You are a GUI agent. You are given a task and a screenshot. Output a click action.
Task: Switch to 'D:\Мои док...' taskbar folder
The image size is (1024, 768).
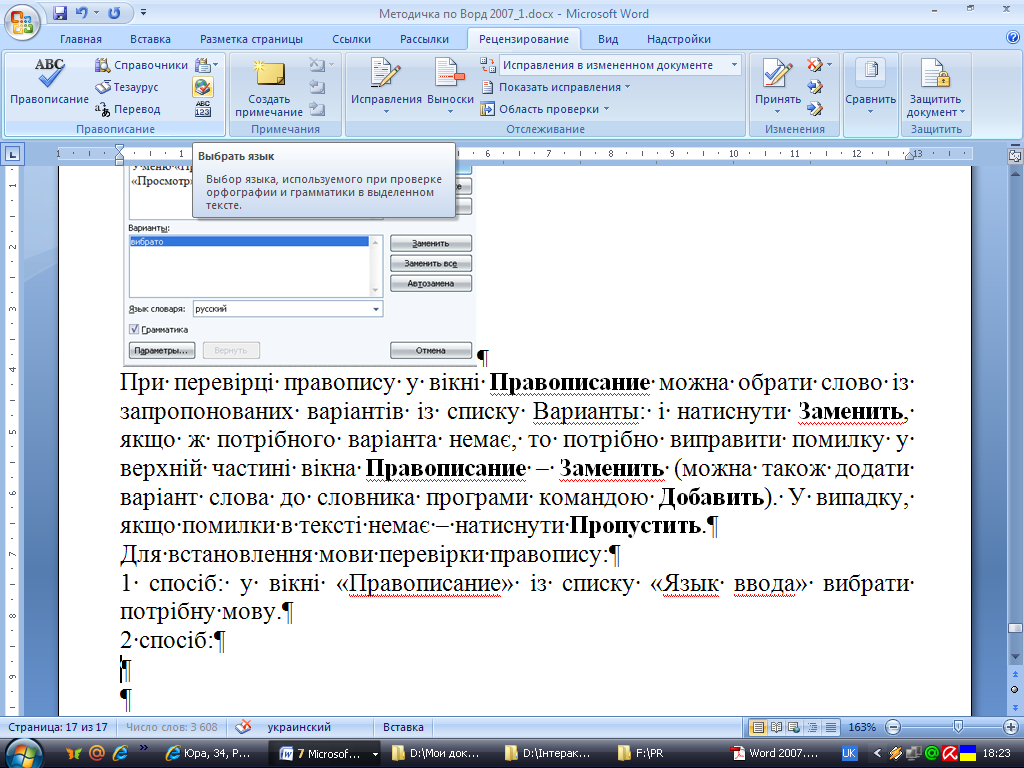(436, 754)
